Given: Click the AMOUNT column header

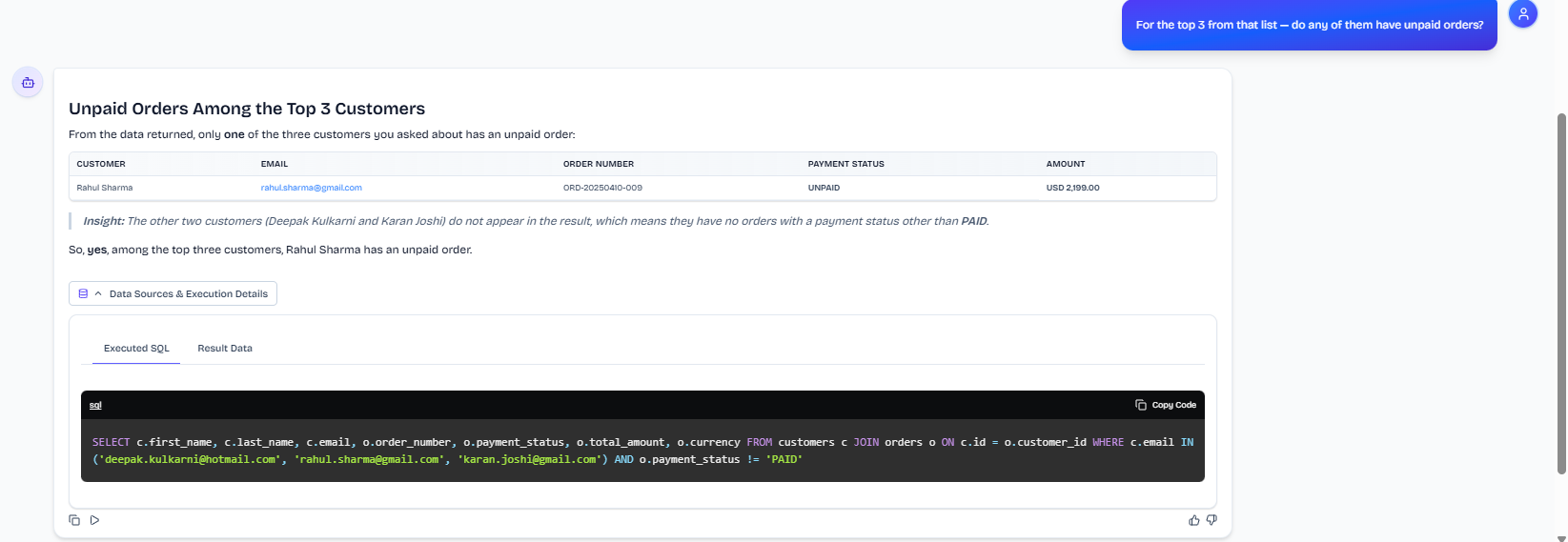Looking at the screenshot, I should click(1066, 164).
